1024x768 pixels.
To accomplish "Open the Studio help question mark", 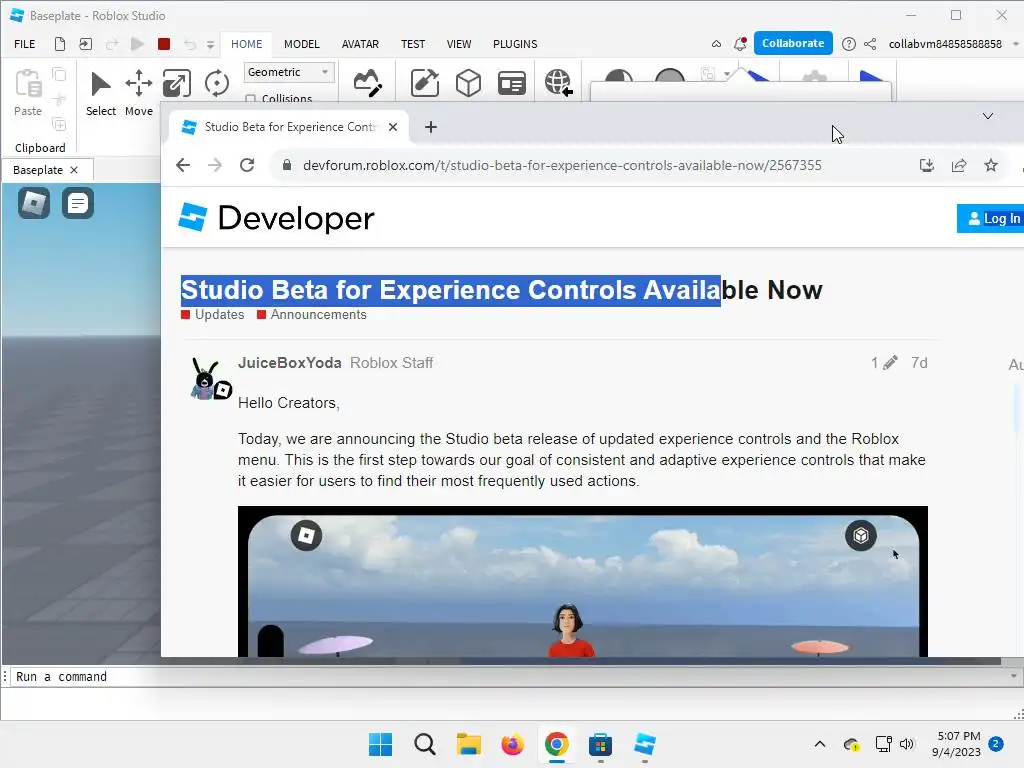I will 848,44.
